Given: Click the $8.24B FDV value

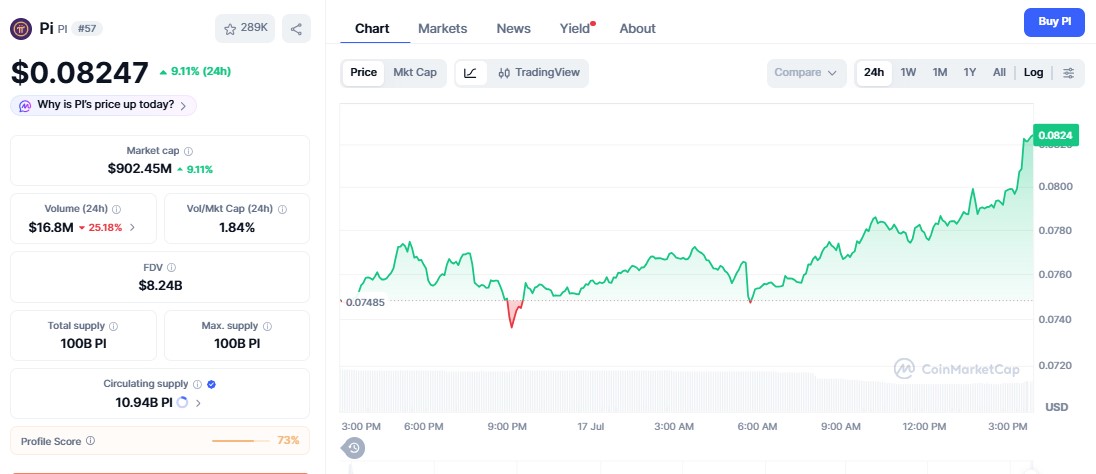Looking at the screenshot, I should (160, 285).
